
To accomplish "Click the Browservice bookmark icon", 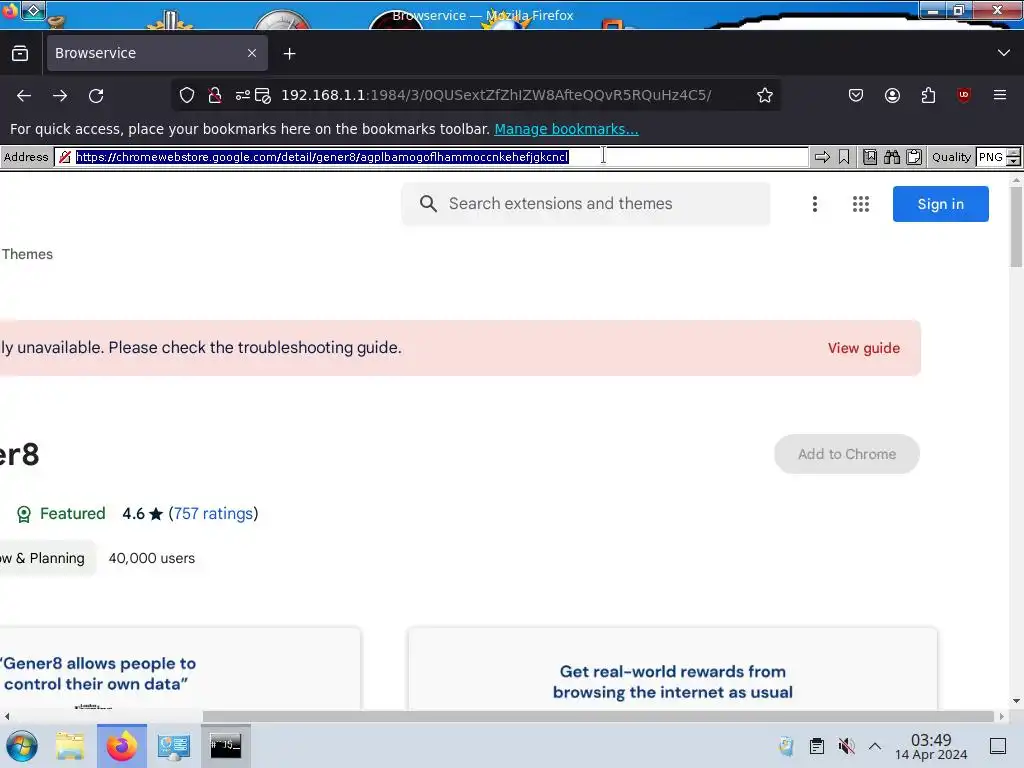I will click(844, 157).
